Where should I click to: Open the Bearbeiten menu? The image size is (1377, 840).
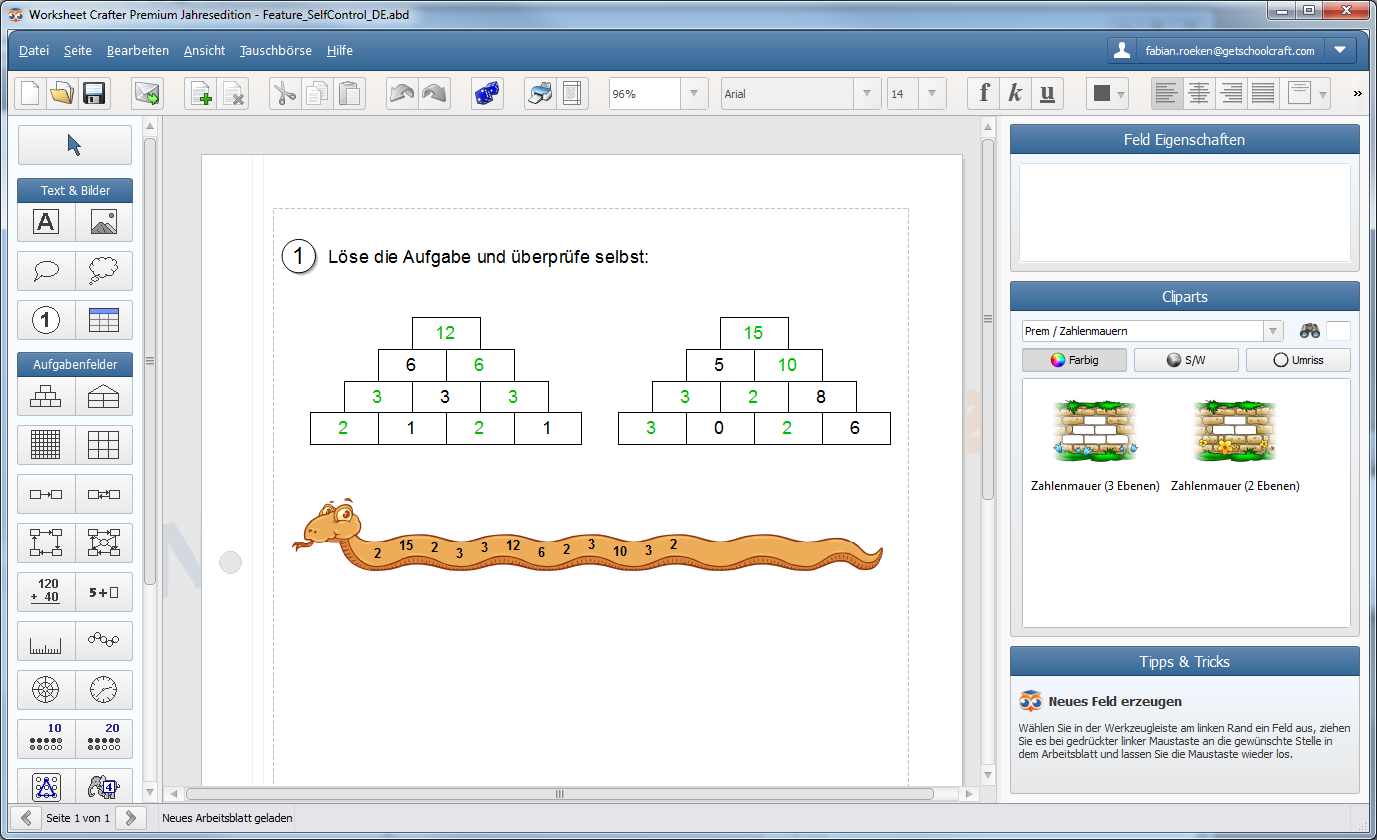pos(138,50)
